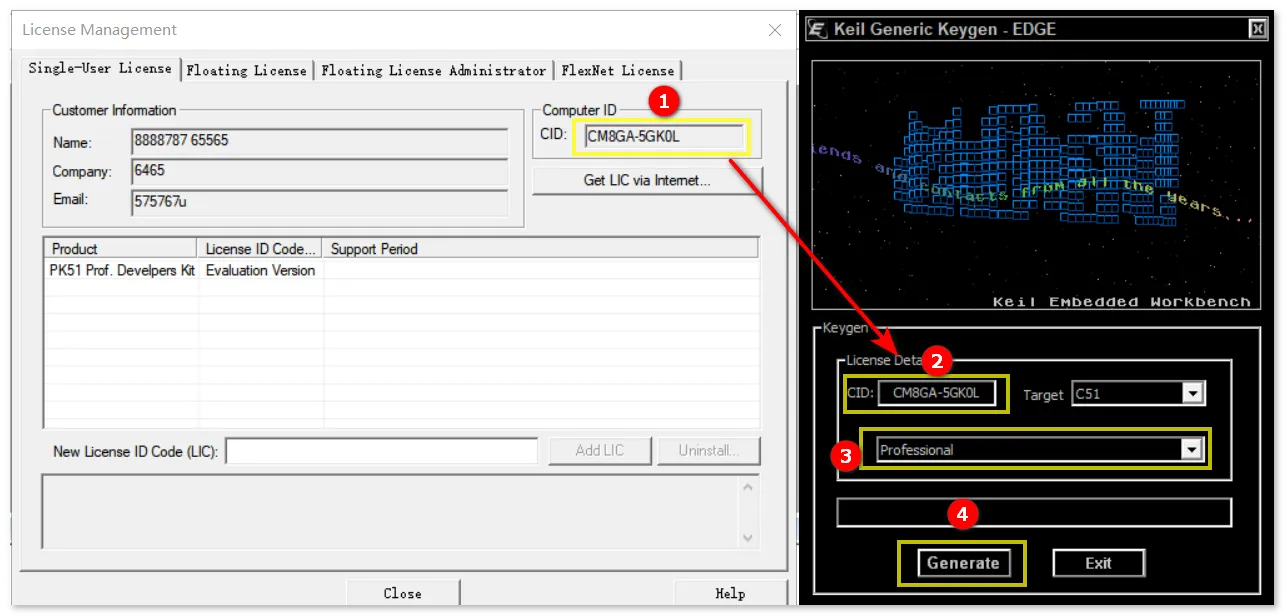The height and width of the screenshot is (616, 1285).
Task: Click the Support Period column header
Action: [x=541, y=248]
